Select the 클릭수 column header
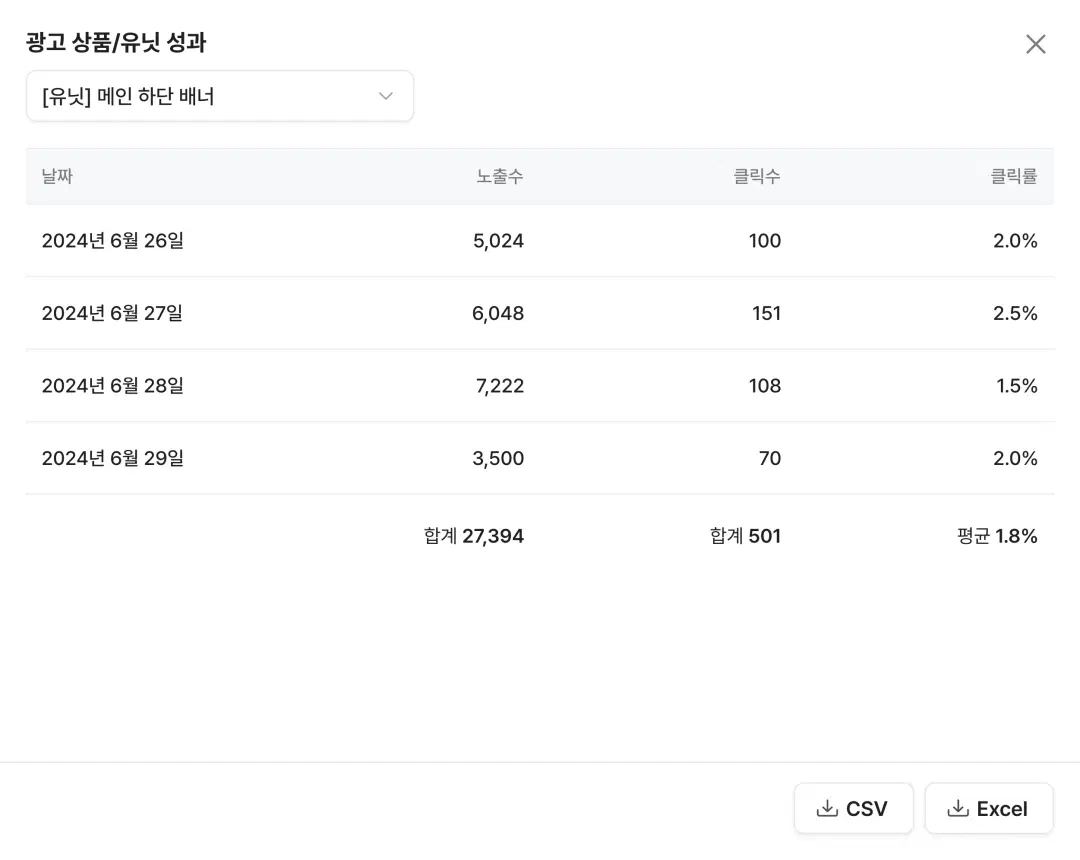The height and width of the screenshot is (860, 1080). pos(756,176)
